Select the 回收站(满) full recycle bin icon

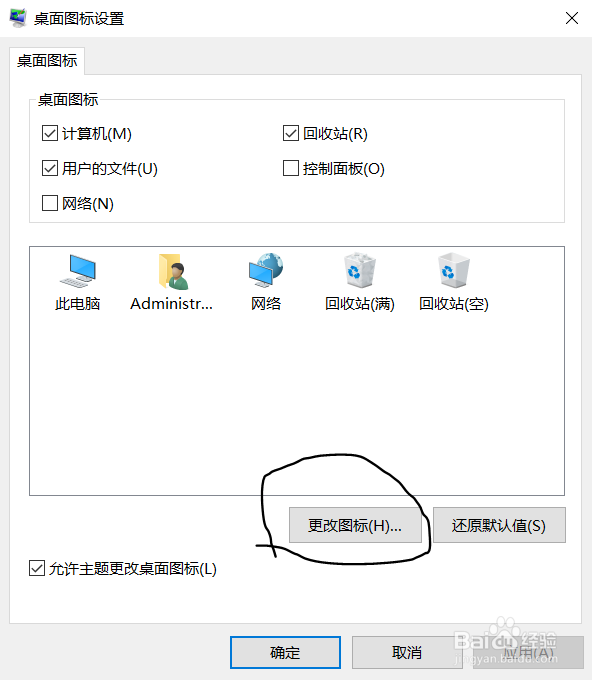click(360, 282)
